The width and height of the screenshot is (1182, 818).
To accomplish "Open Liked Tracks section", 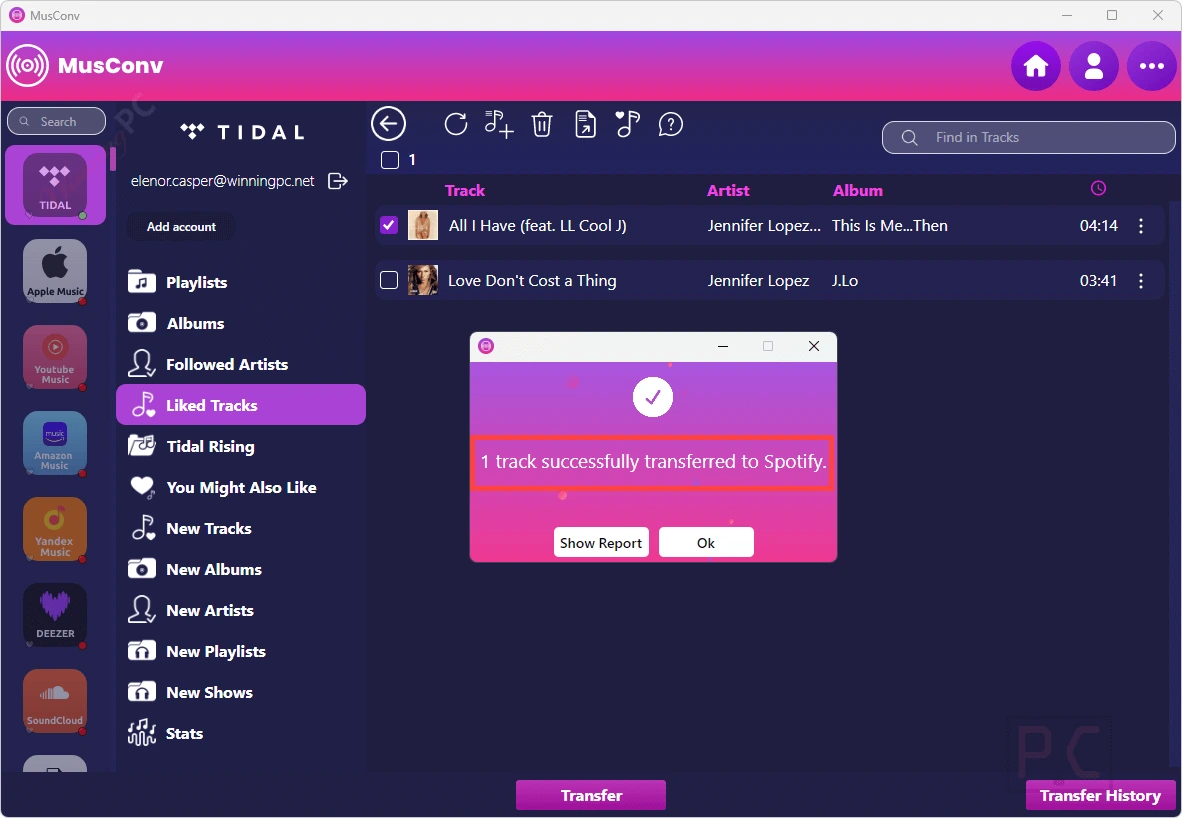I will (x=241, y=405).
